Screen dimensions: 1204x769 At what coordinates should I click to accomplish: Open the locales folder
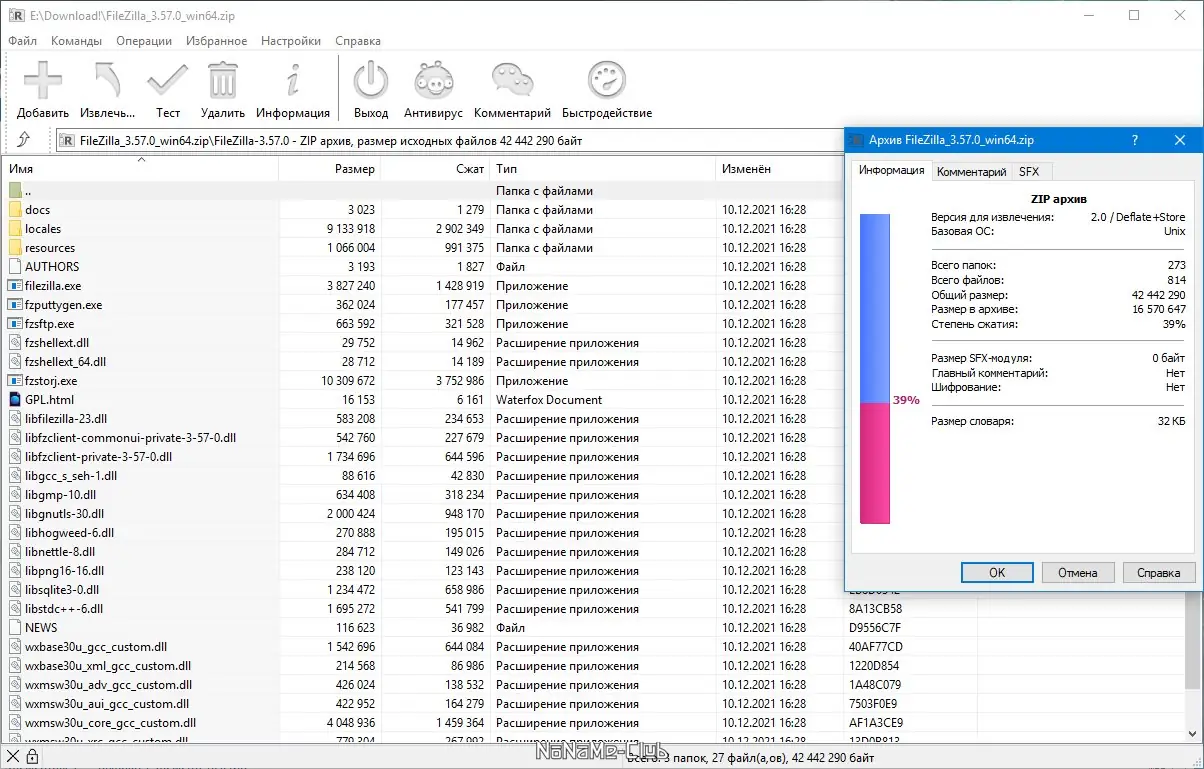click(43, 229)
